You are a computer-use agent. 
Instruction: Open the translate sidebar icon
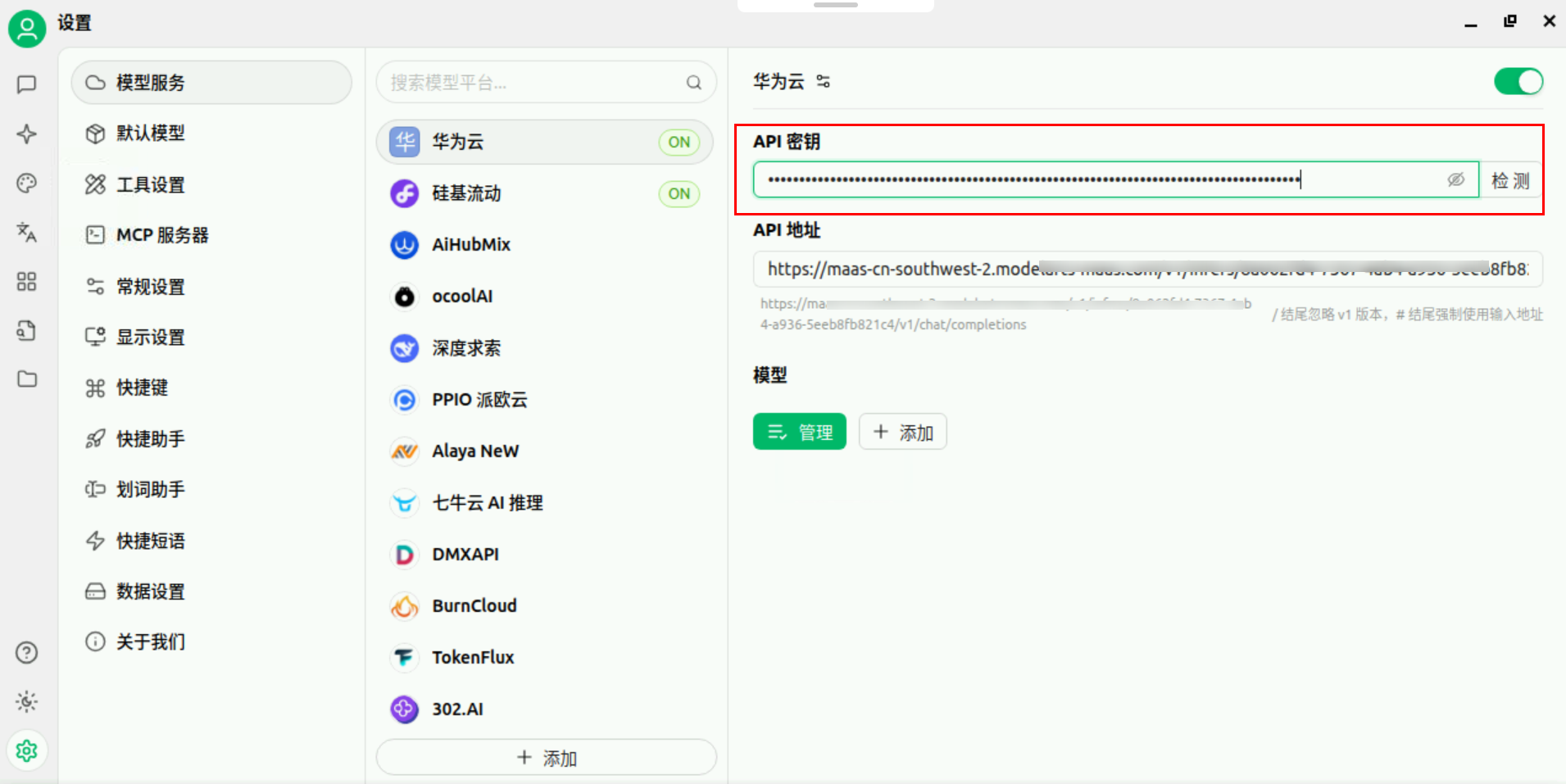click(x=27, y=232)
